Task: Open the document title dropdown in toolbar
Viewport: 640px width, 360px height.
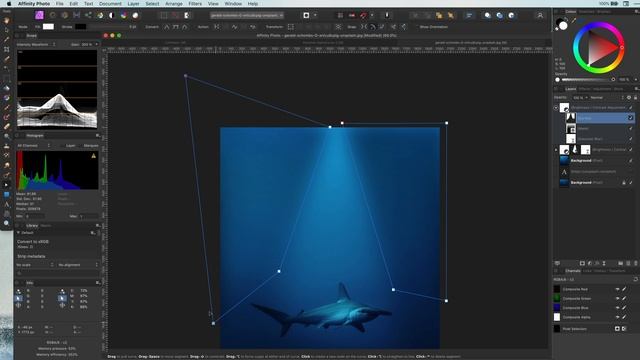Action: tap(247, 16)
